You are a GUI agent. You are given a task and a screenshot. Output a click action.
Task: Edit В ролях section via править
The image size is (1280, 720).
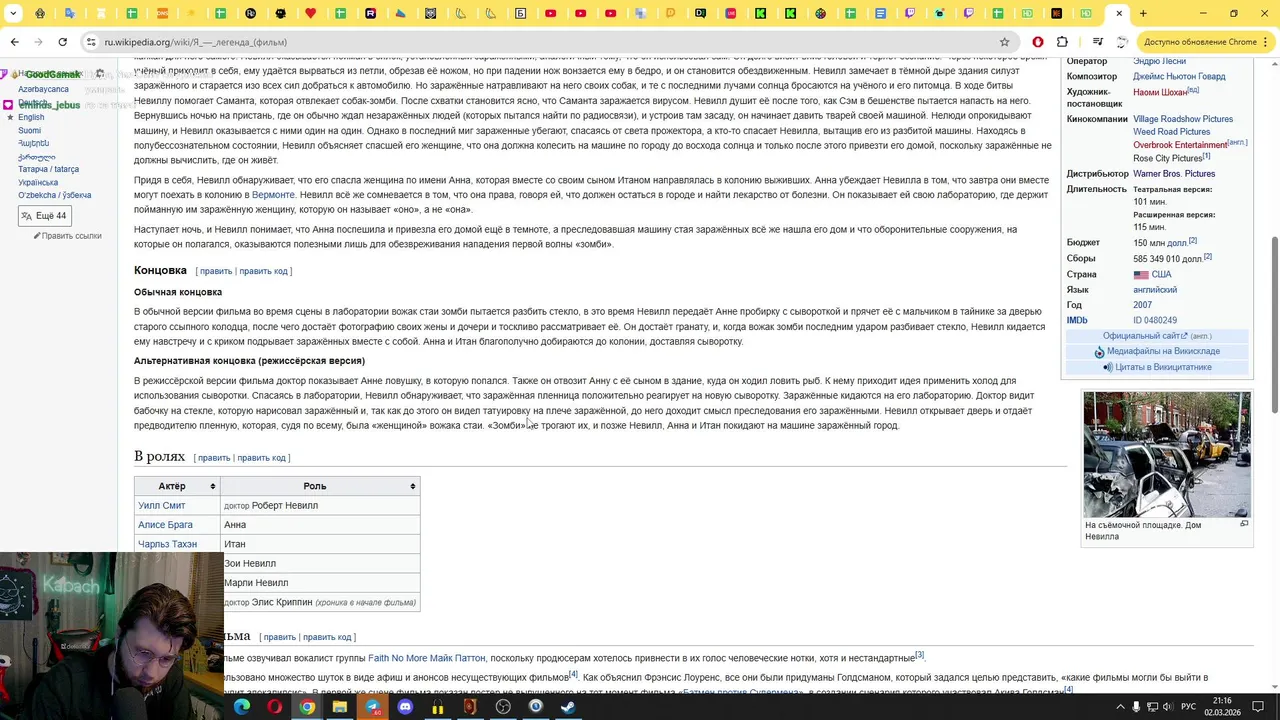(214, 458)
